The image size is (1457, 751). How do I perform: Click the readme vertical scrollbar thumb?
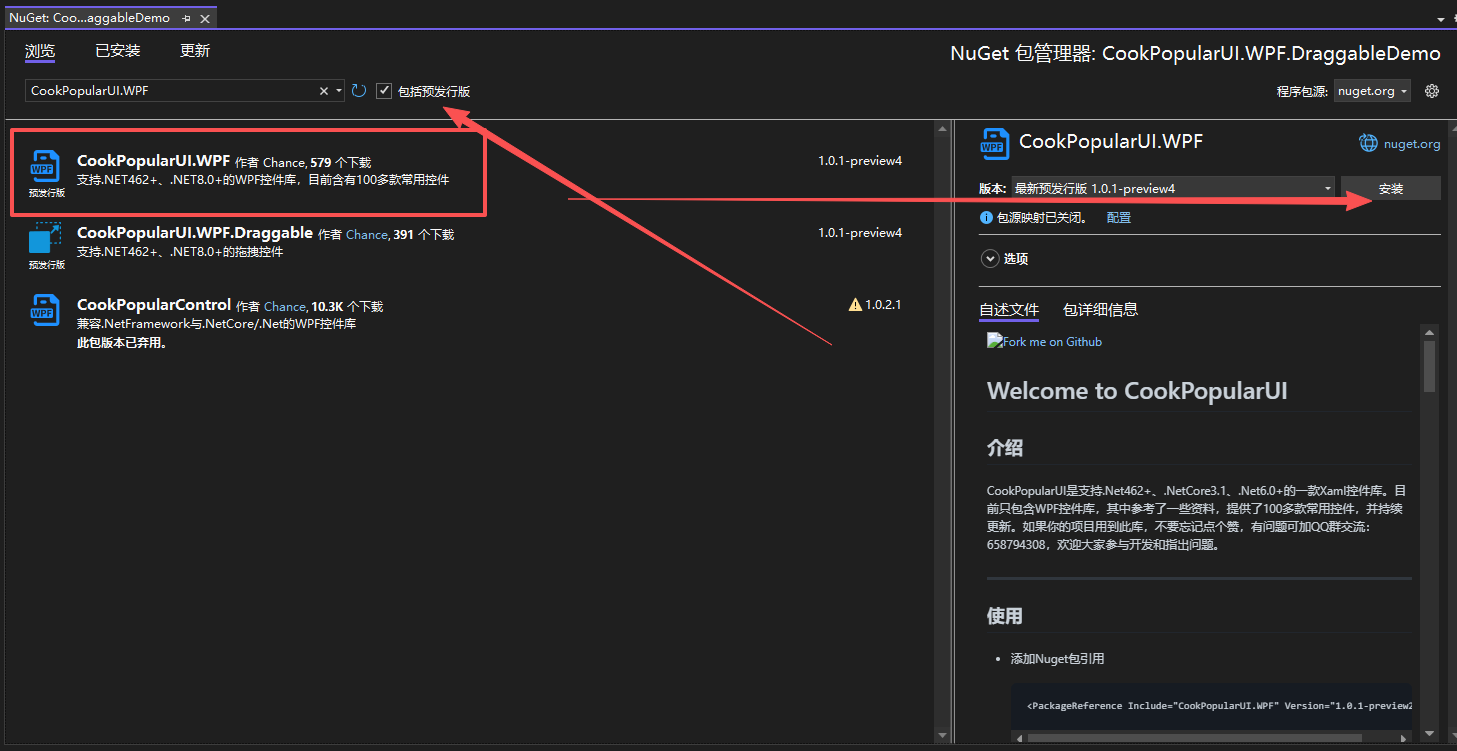(x=1429, y=366)
